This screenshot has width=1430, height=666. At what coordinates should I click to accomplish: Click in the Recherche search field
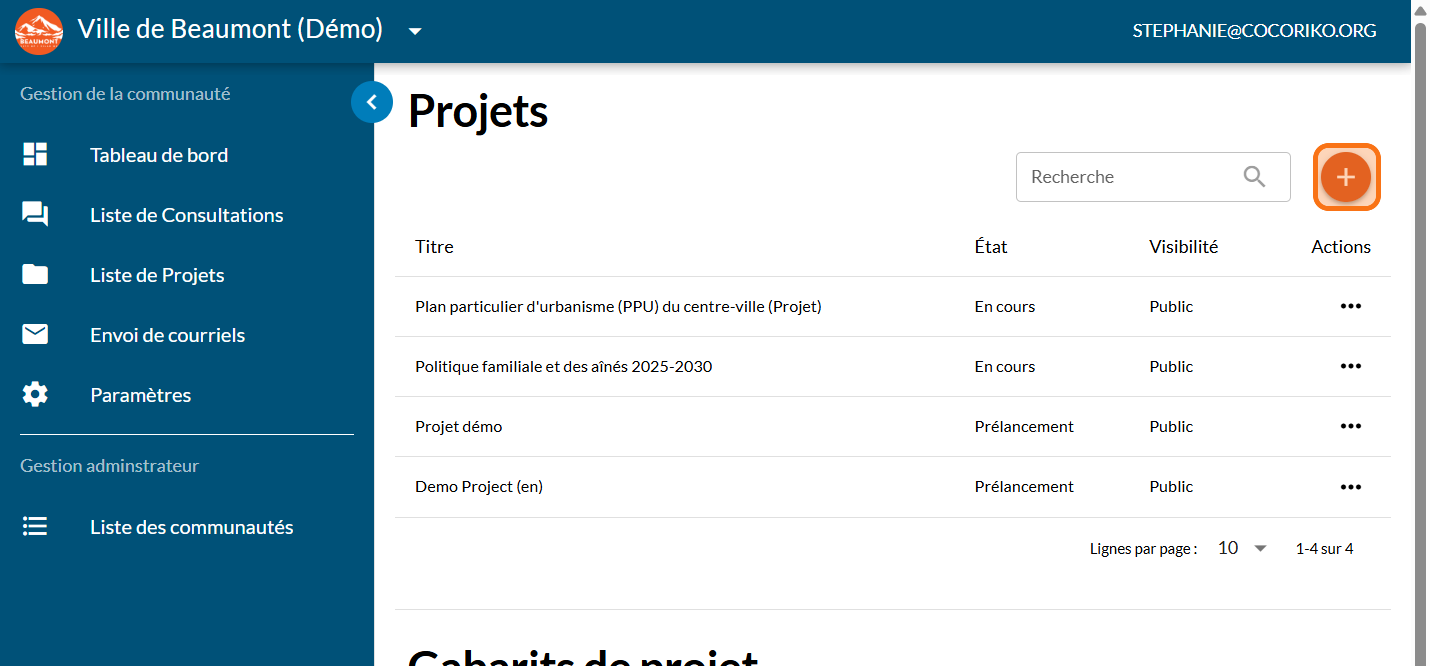(1125, 177)
